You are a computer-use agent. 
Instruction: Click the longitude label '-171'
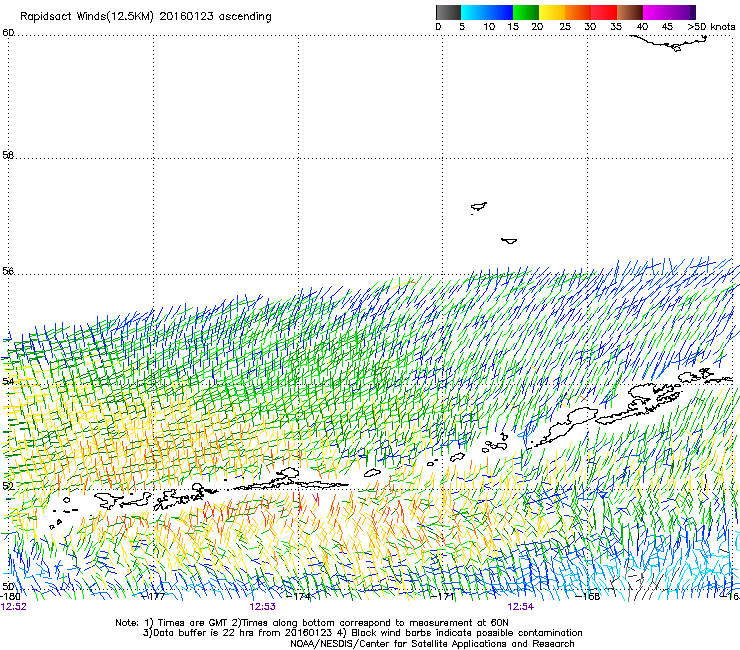[443, 596]
